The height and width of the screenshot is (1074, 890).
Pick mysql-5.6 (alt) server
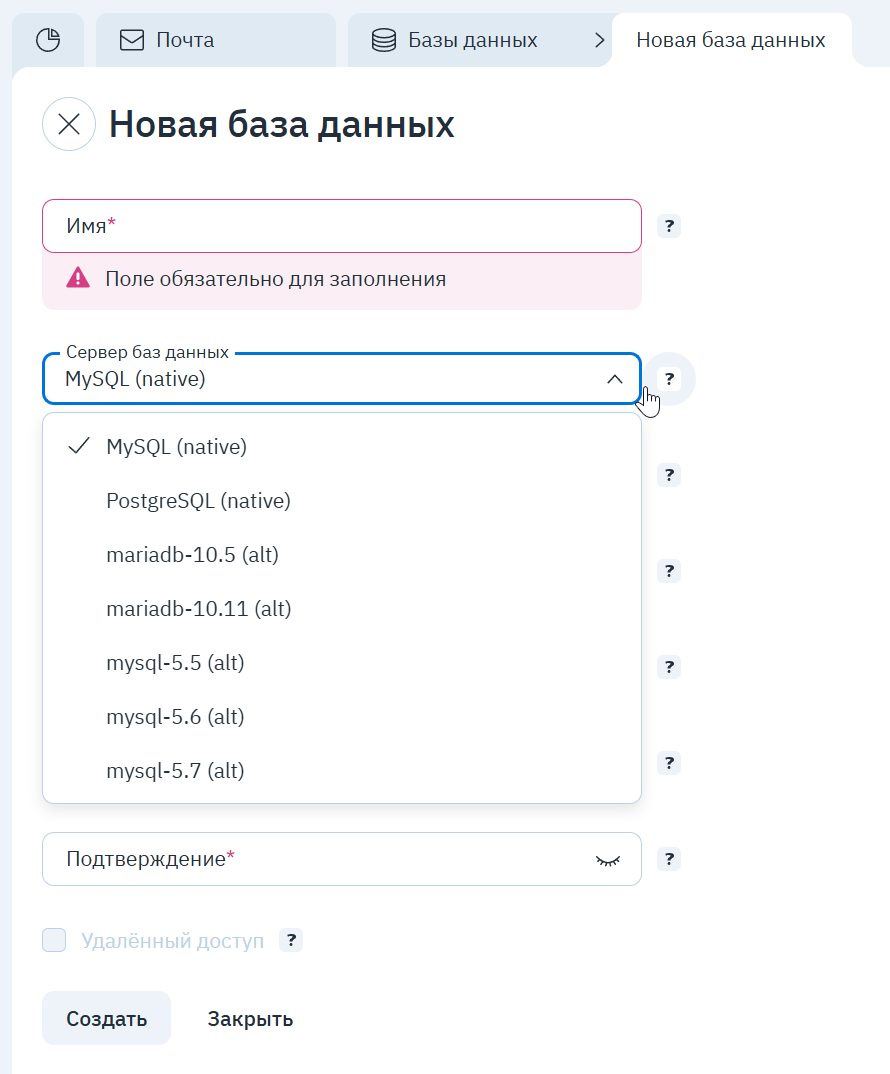(342, 717)
